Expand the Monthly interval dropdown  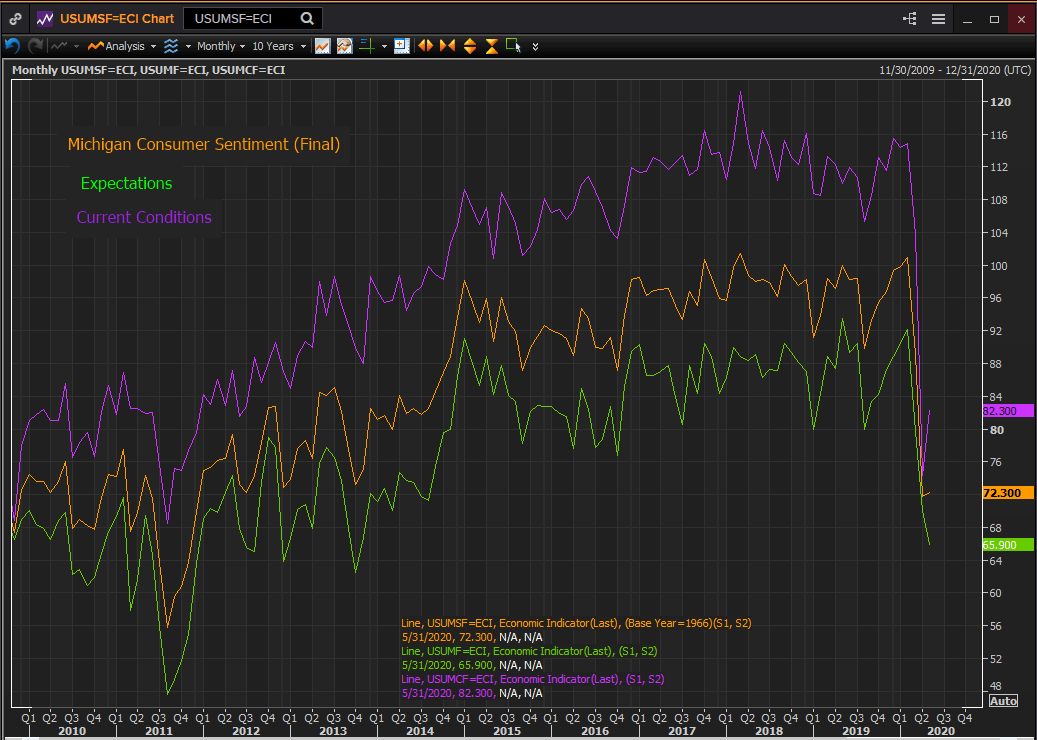point(216,46)
